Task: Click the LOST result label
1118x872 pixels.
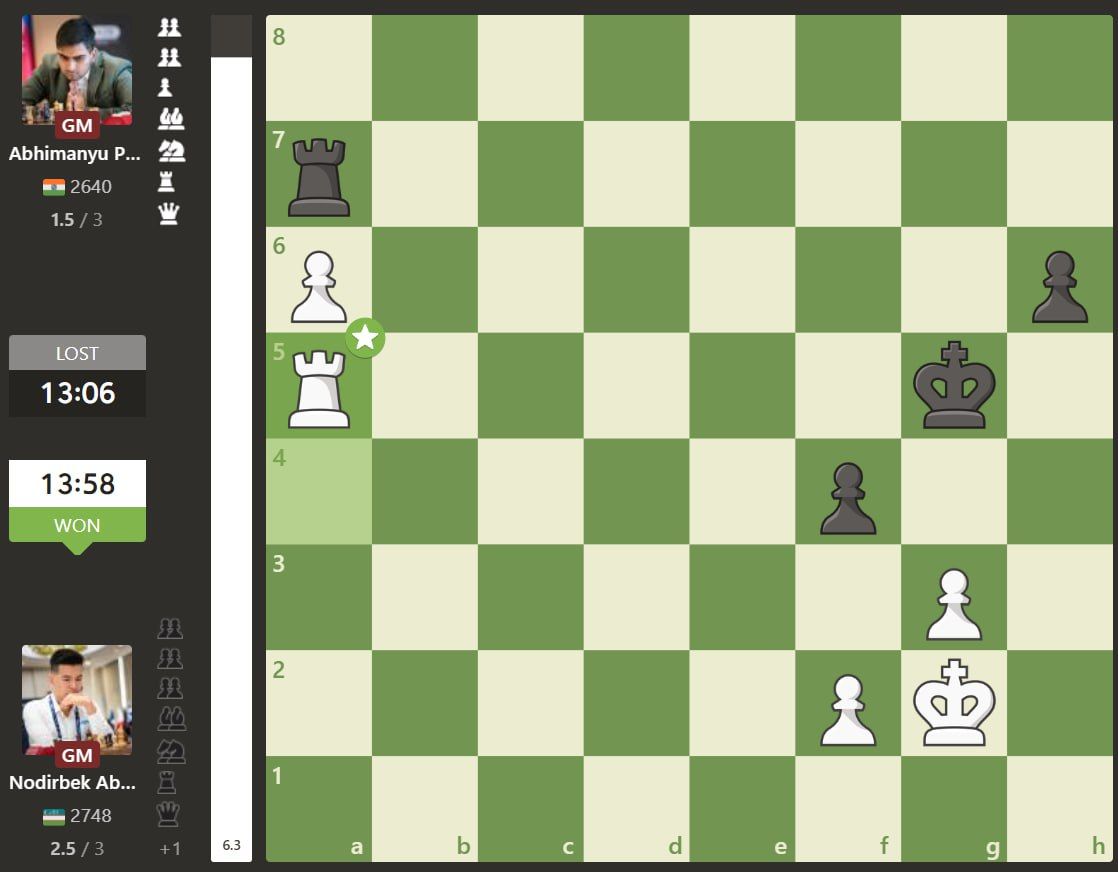Action: pos(77,353)
